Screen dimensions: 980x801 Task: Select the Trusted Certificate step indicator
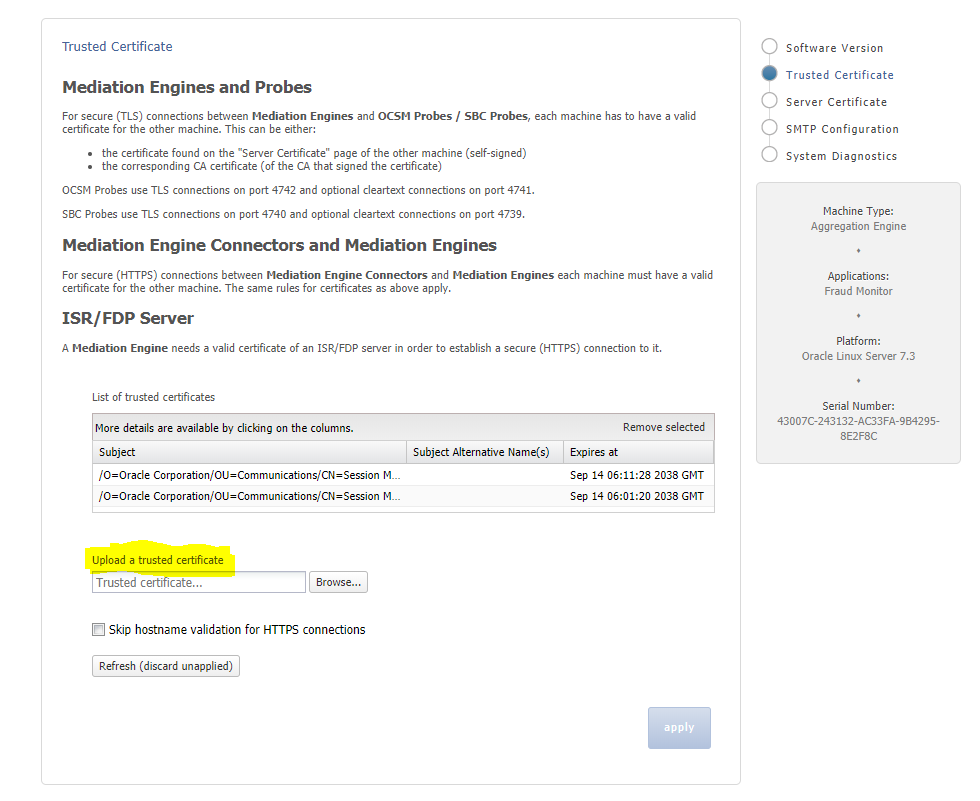click(769, 73)
